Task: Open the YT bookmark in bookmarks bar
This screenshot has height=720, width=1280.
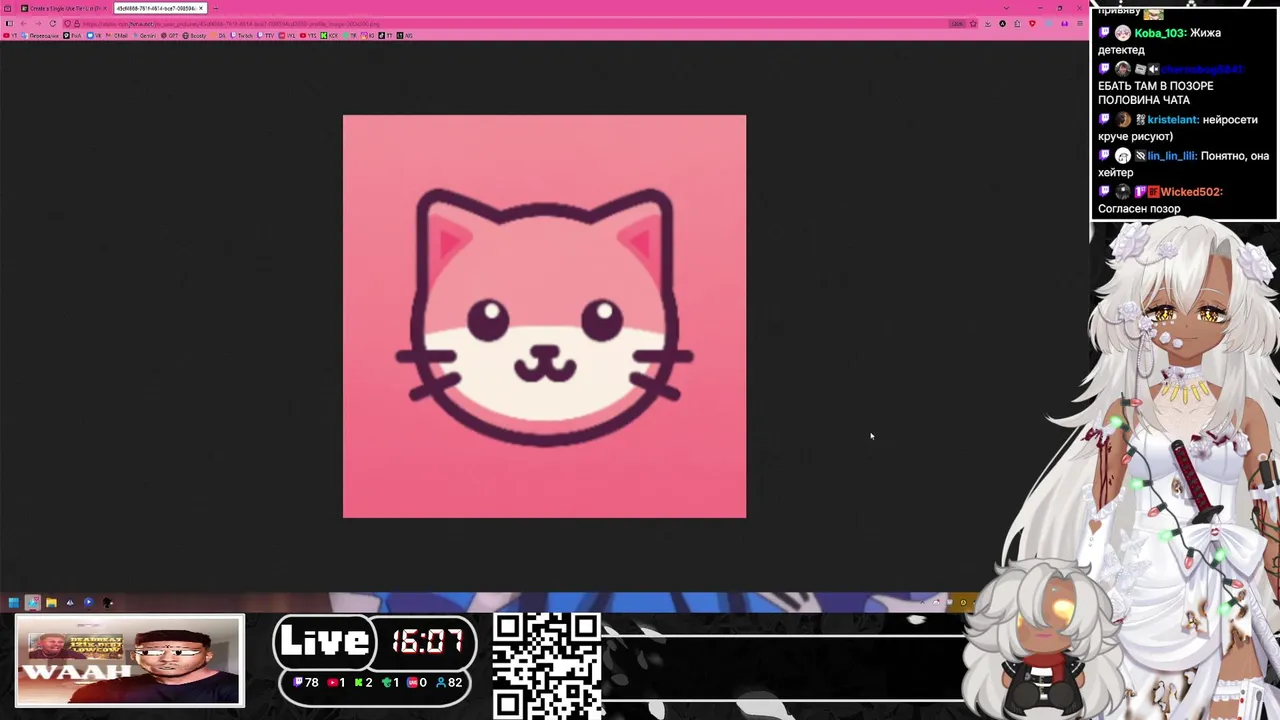Action: click(x=10, y=35)
